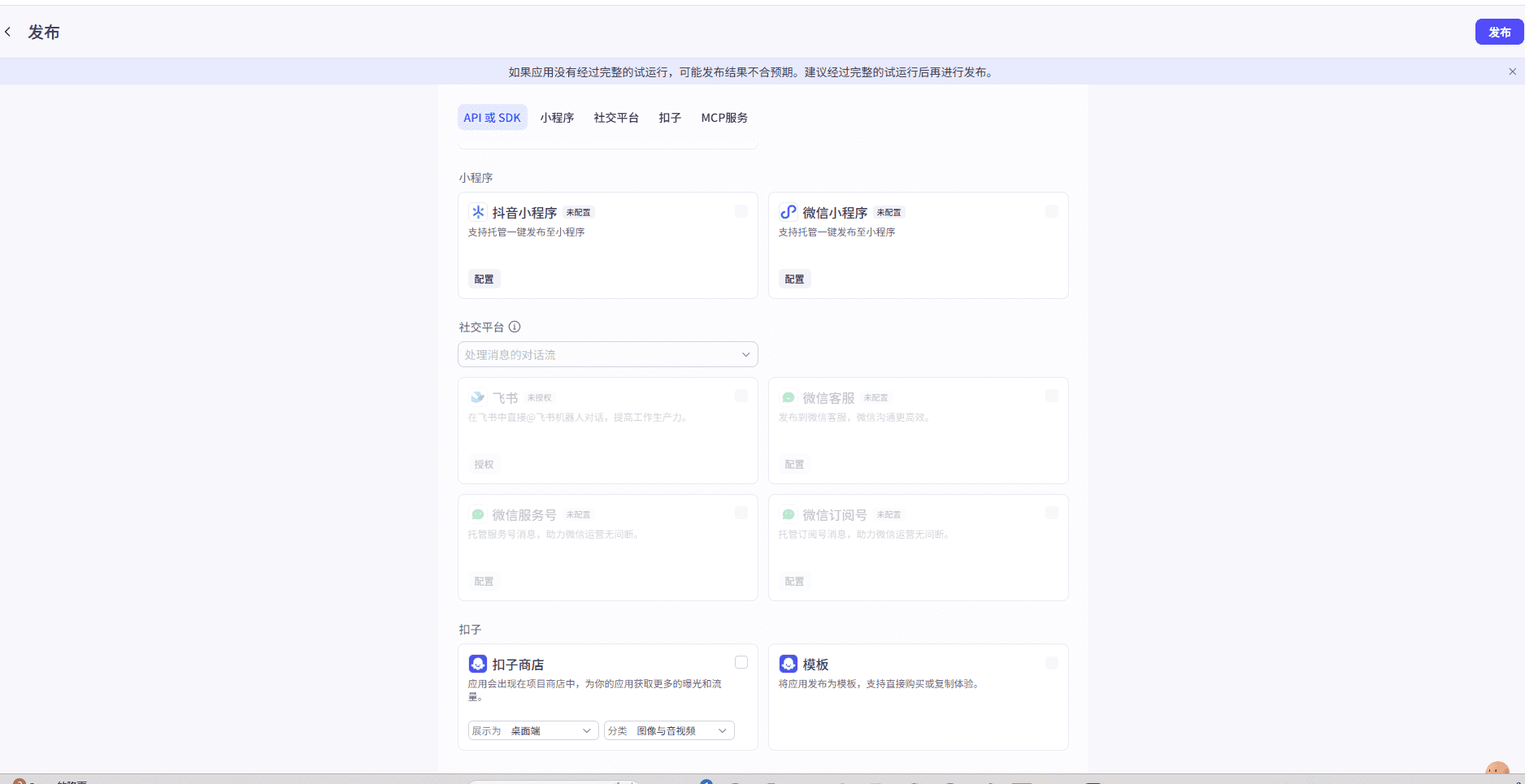Screen dimensions: 1525x784
Task: Click the 飞书 logo icon
Action: (478, 397)
